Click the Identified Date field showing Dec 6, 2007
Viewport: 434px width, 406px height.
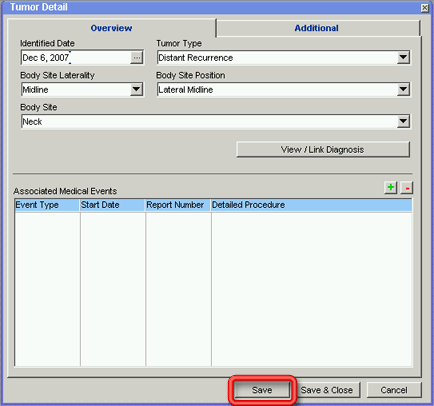pos(76,58)
